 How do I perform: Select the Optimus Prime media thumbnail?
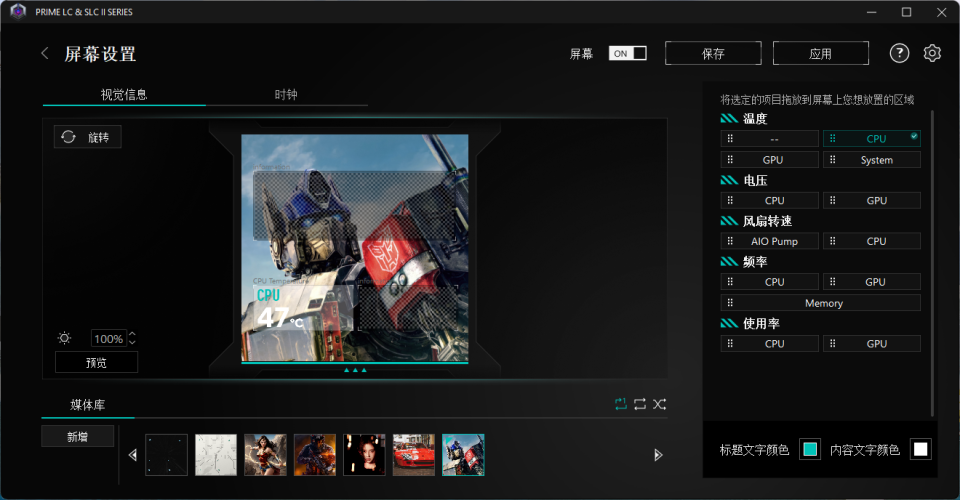463,455
